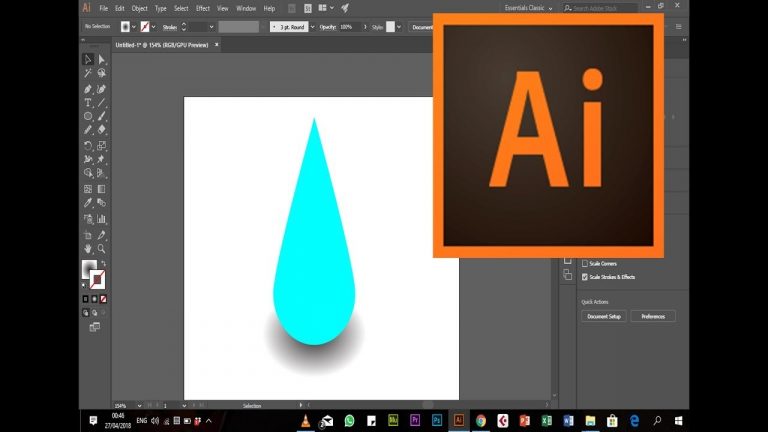The image size is (768, 432).
Task: Select the Hand tool
Action: [88, 249]
